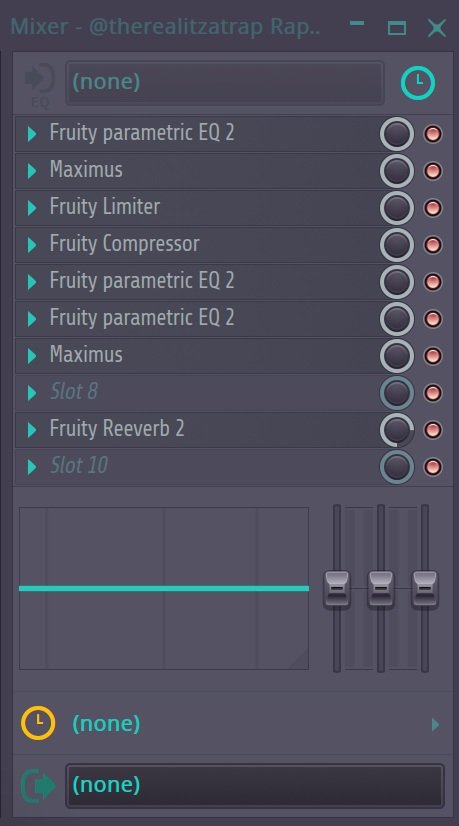Toggle the Slot 8 enable LED
The height and width of the screenshot is (826, 459).
[433, 392]
